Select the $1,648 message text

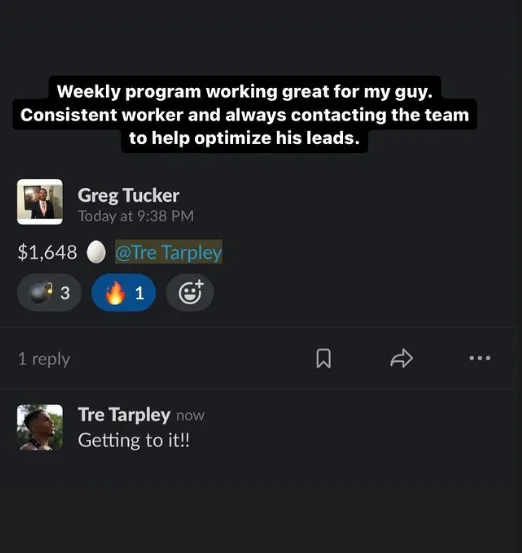coord(47,252)
